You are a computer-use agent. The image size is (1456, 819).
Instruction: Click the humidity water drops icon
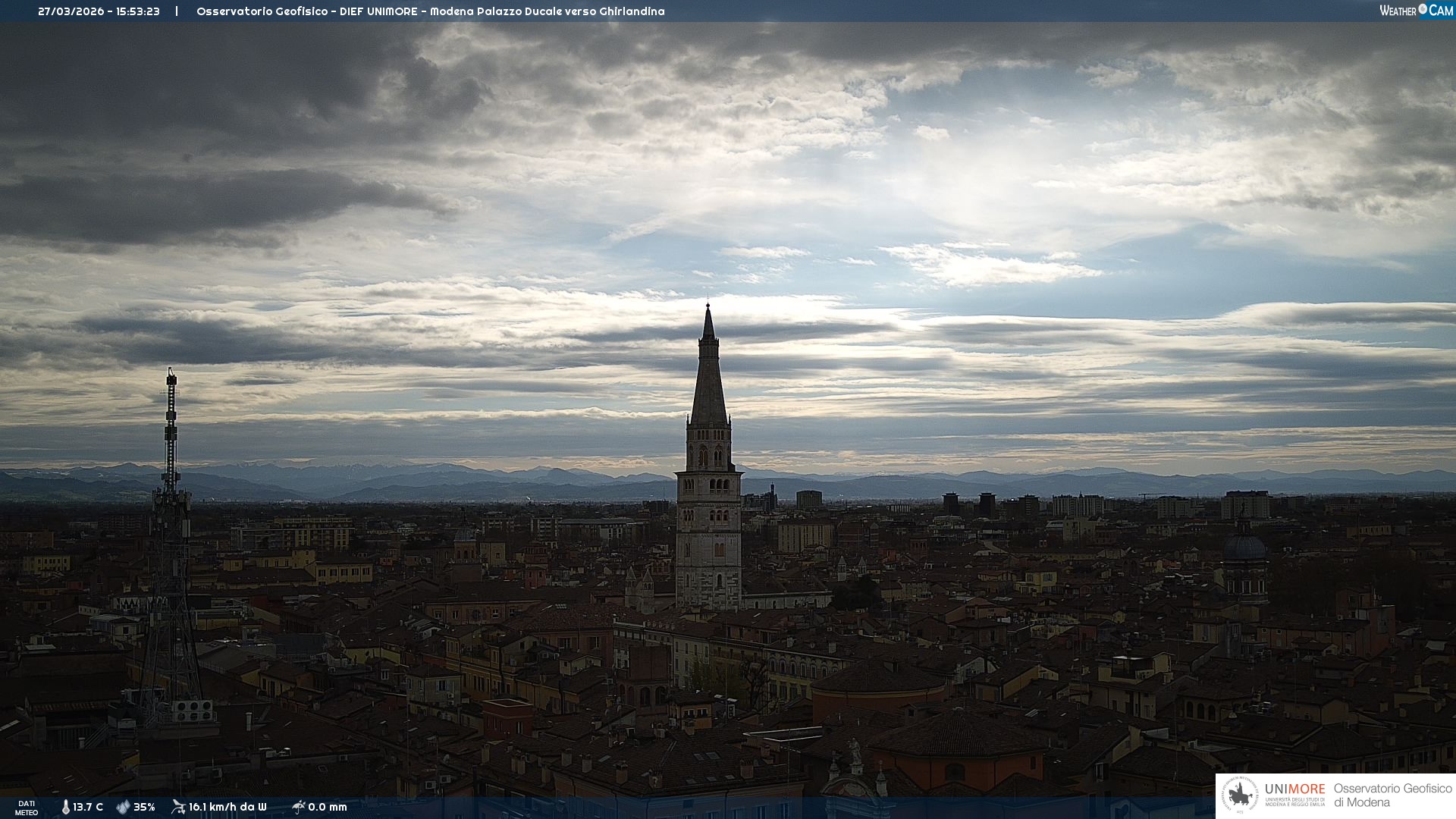123,808
